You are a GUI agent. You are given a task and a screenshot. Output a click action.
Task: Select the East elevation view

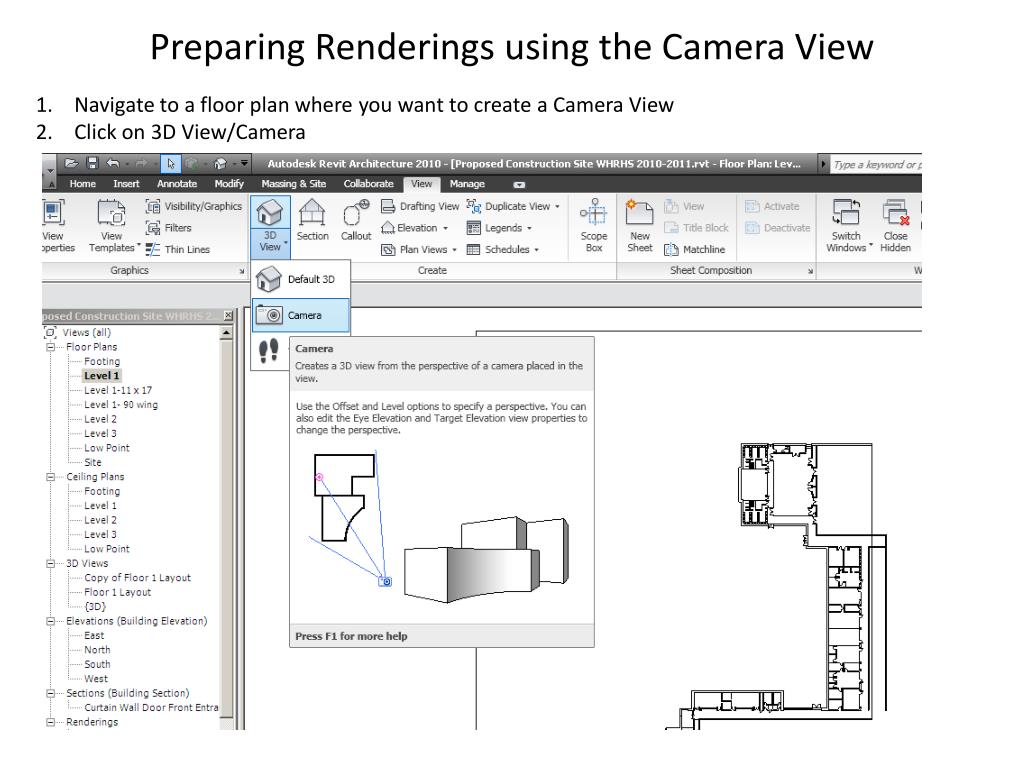(94, 635)
